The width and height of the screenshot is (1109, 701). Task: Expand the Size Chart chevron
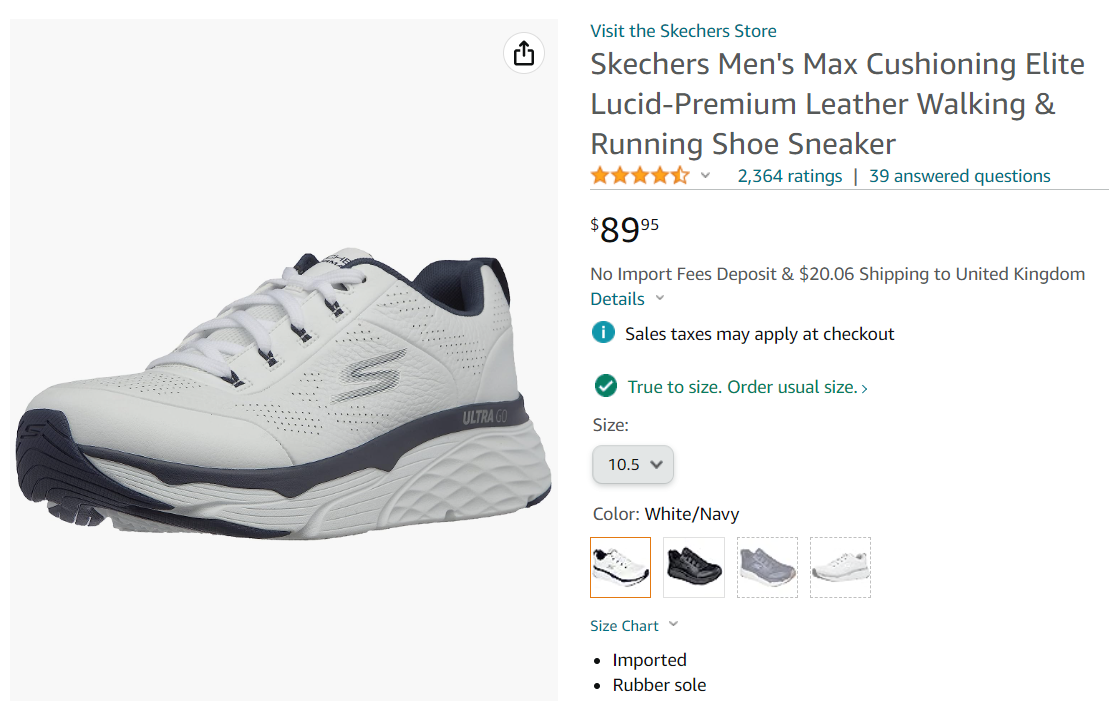point(673,625)
